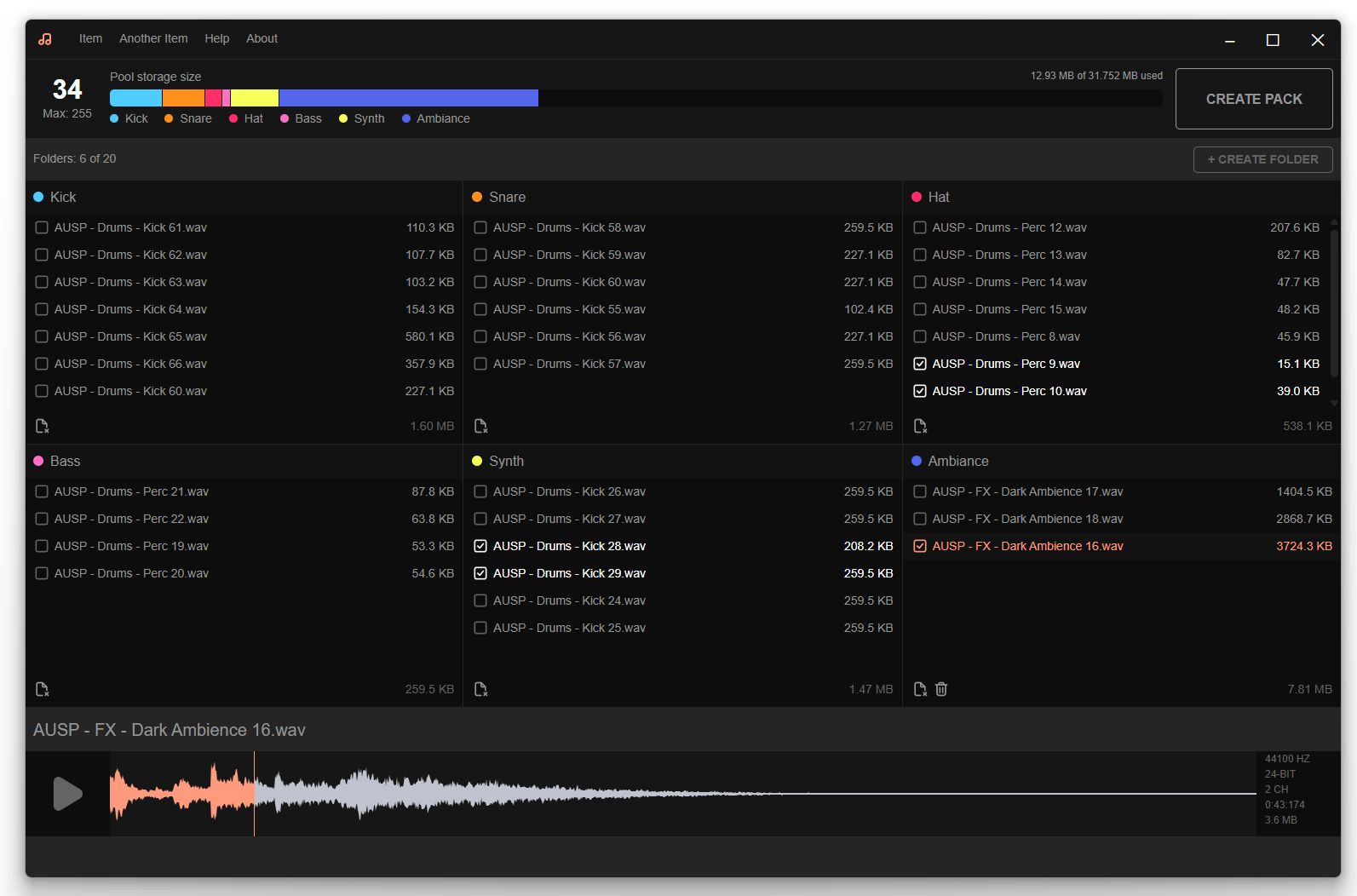Click the purple dot beside Ambiance folder title
Image resolution: width=1357 pixels, height=896 pixels.
tap(917, 461)
